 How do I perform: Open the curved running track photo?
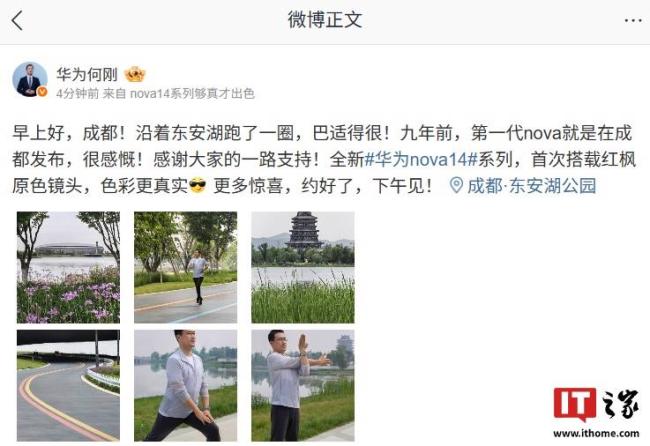point(68,385)
